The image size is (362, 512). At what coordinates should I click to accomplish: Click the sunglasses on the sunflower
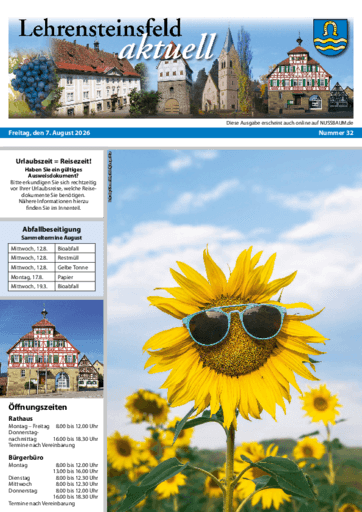(x=234, y=323)
